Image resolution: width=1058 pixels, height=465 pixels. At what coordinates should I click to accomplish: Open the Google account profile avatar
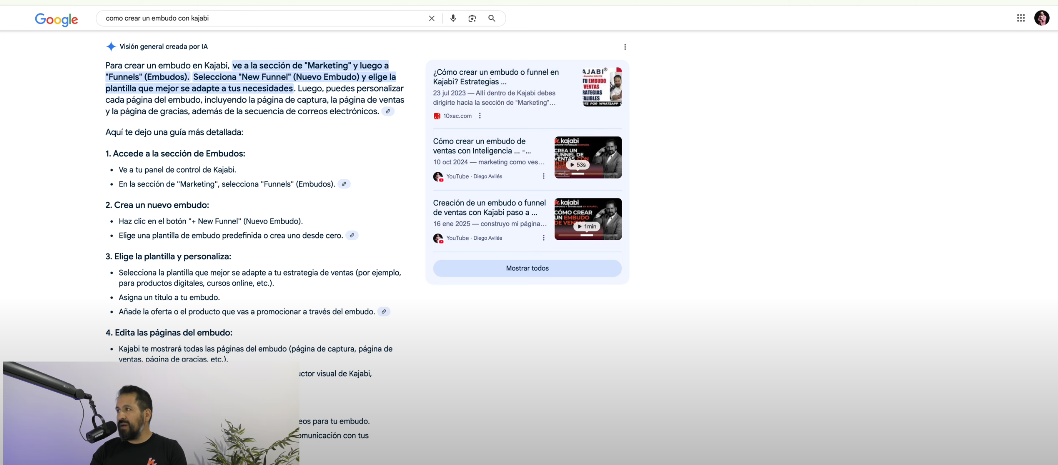tap(1042, 18)
